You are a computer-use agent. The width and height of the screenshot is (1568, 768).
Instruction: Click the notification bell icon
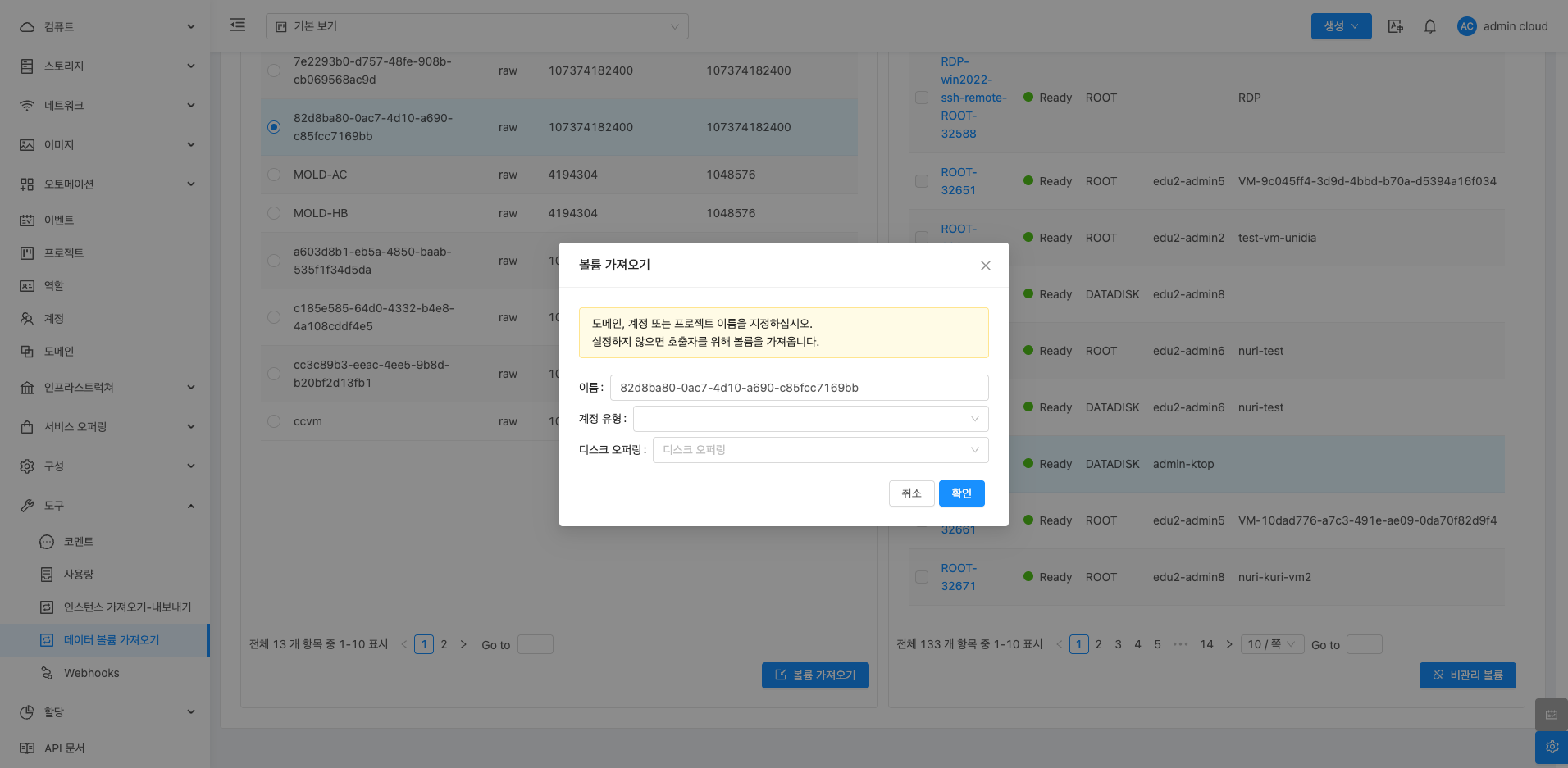(x=1429, y=26)
